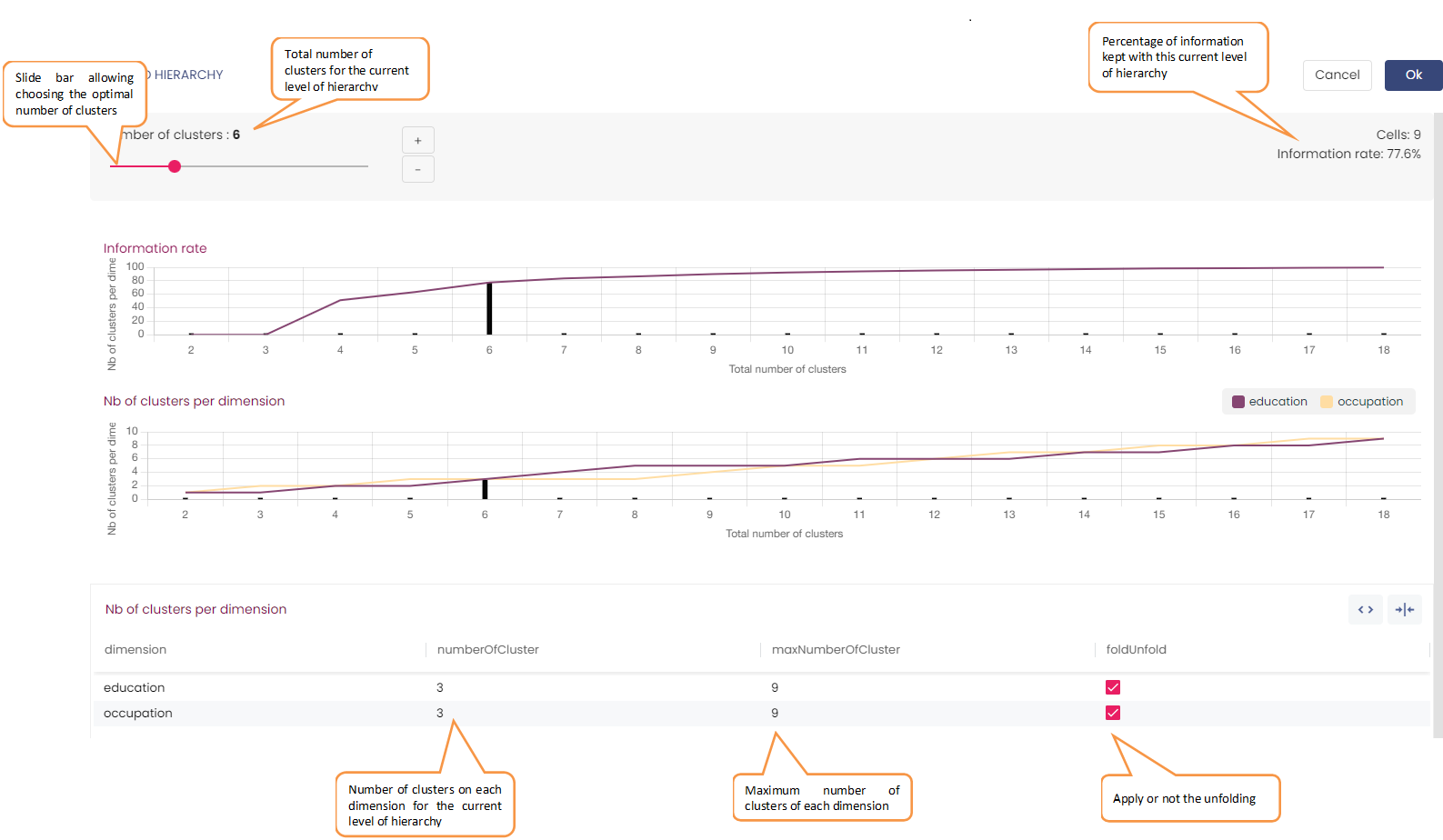Sort by the dimension column header

tap(135, 649)
